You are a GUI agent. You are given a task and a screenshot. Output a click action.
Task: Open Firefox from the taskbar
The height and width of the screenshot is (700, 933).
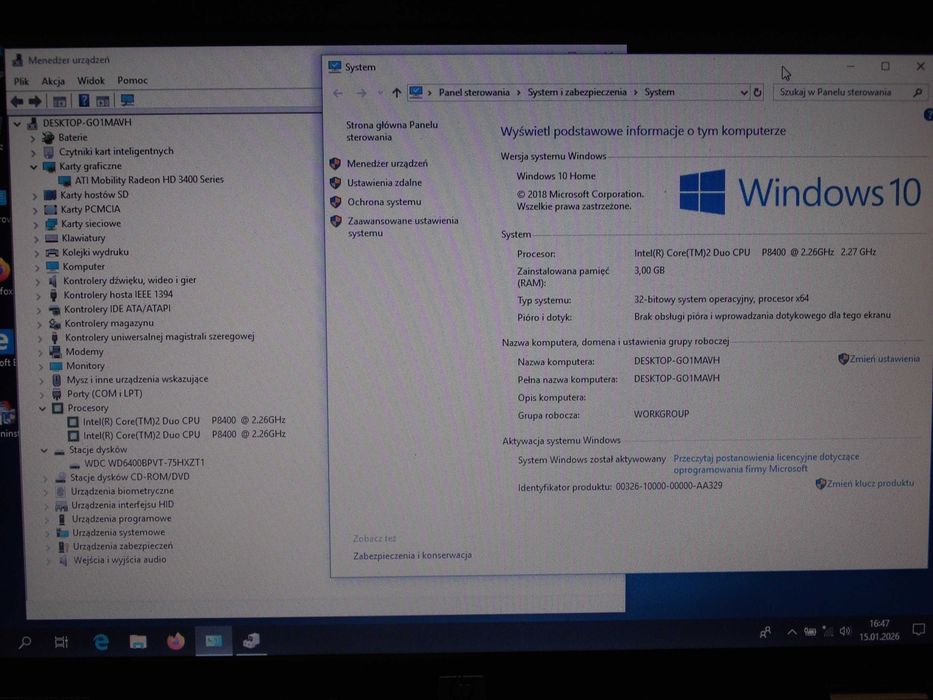(x=176, y=641)
